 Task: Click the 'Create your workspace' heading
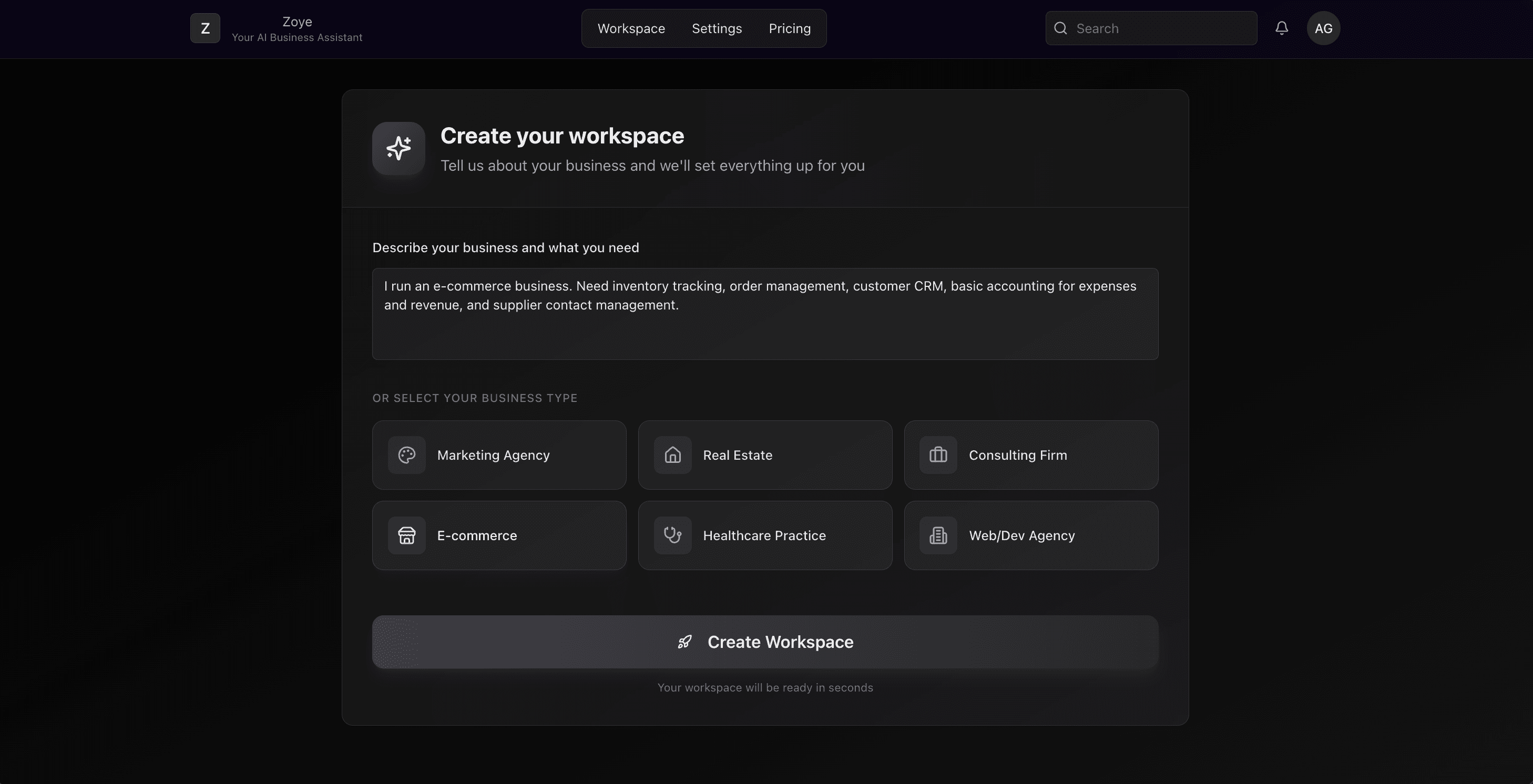(x=562, y=136)
